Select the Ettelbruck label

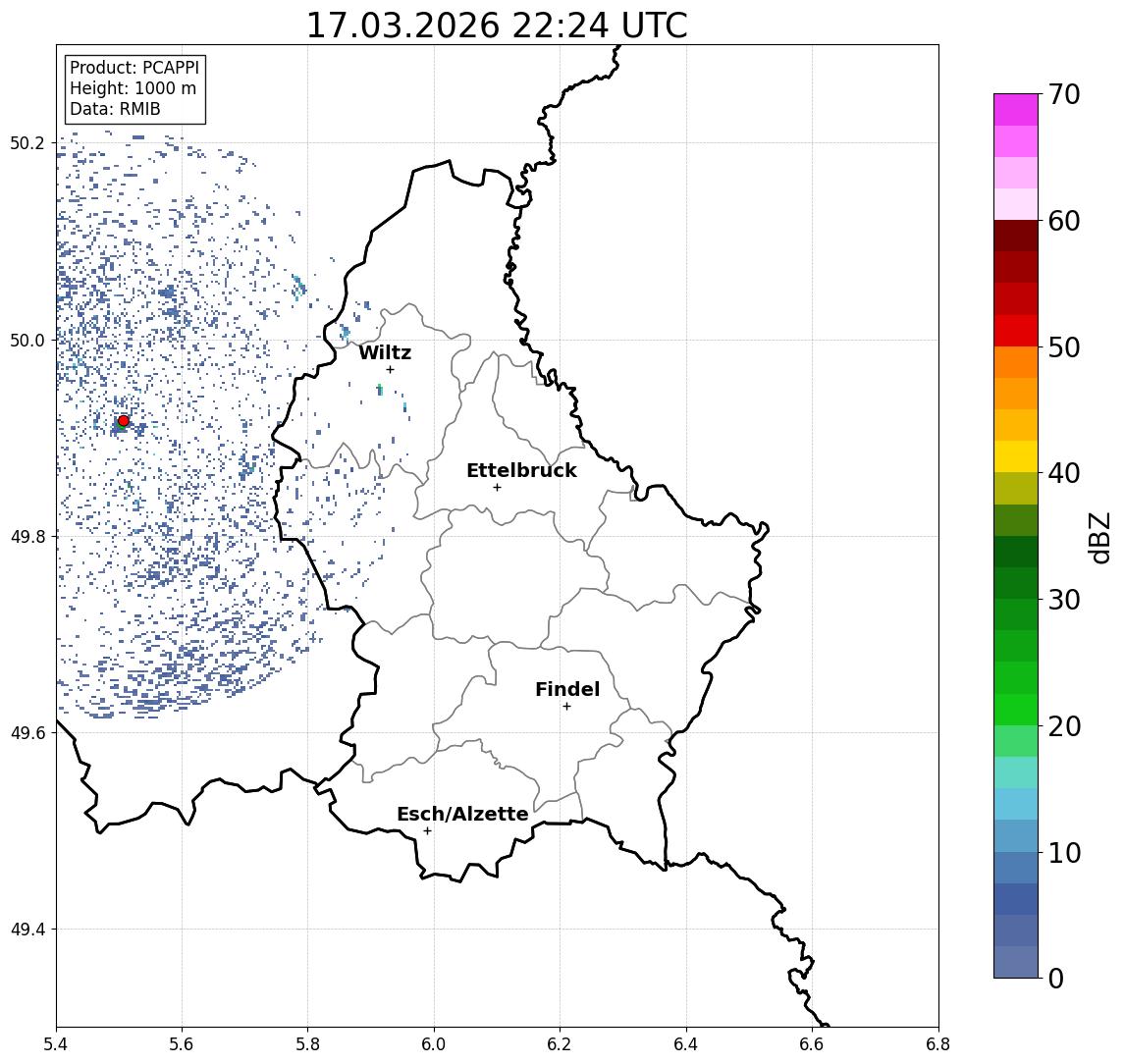click(521, 470)
